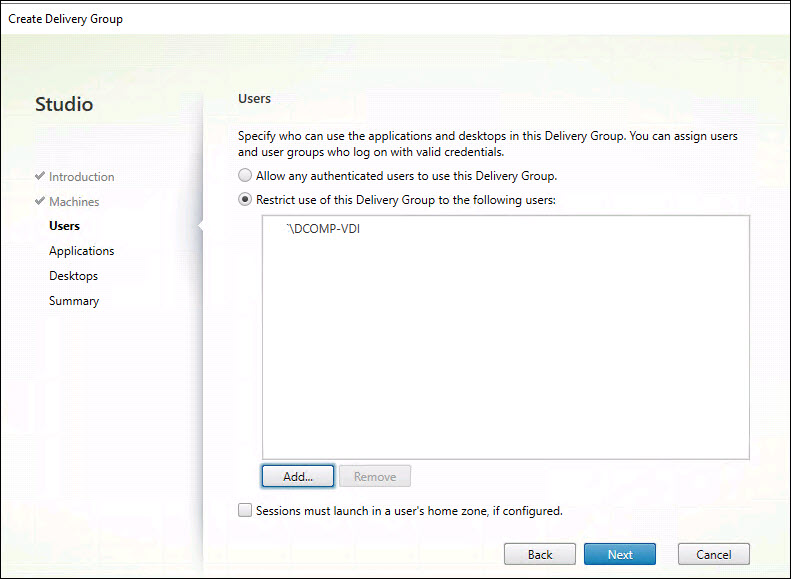Viewport: 791px width, 579px height.
Task: Cancel the Create Delivery Group wizard
Action: tap(713, 554)
